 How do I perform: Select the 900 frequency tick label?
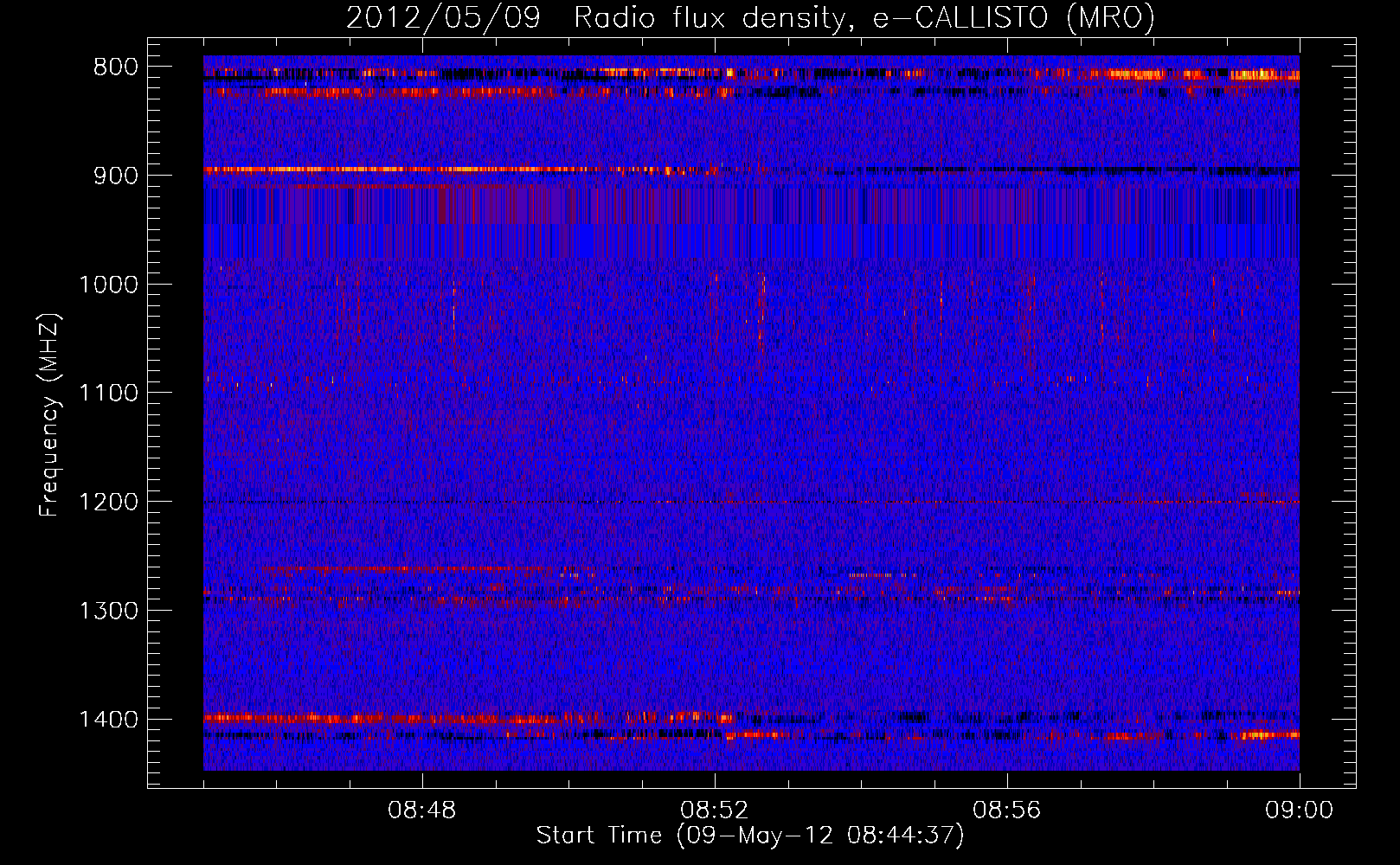point(115,176)
